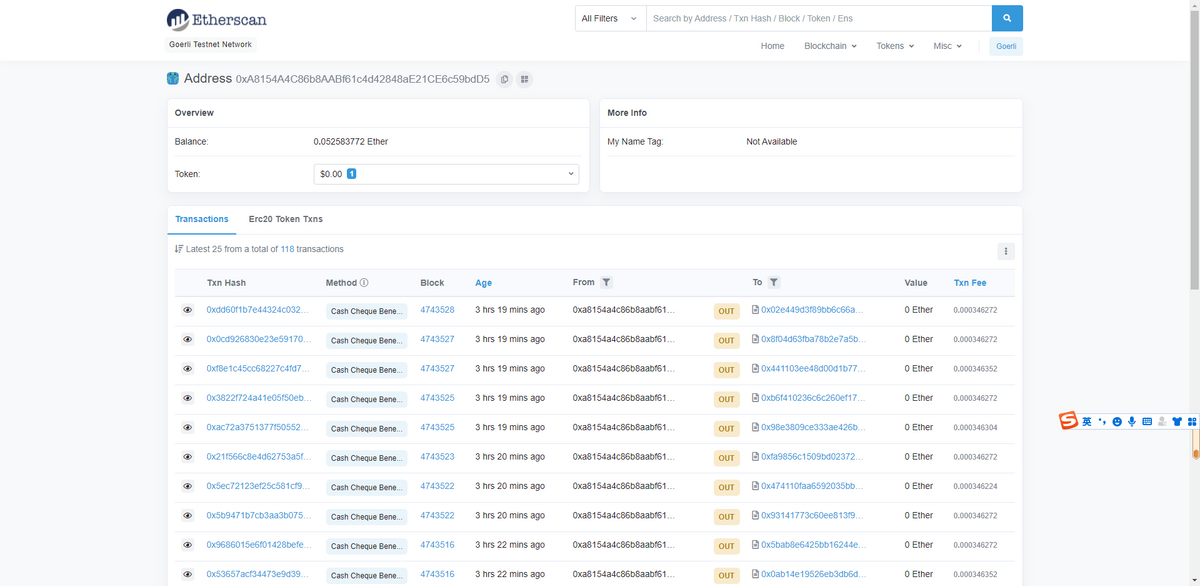
Task: Toggle eye preview for transaction 0x5ec72123ef25c581cf9
Action: (187, 486)
